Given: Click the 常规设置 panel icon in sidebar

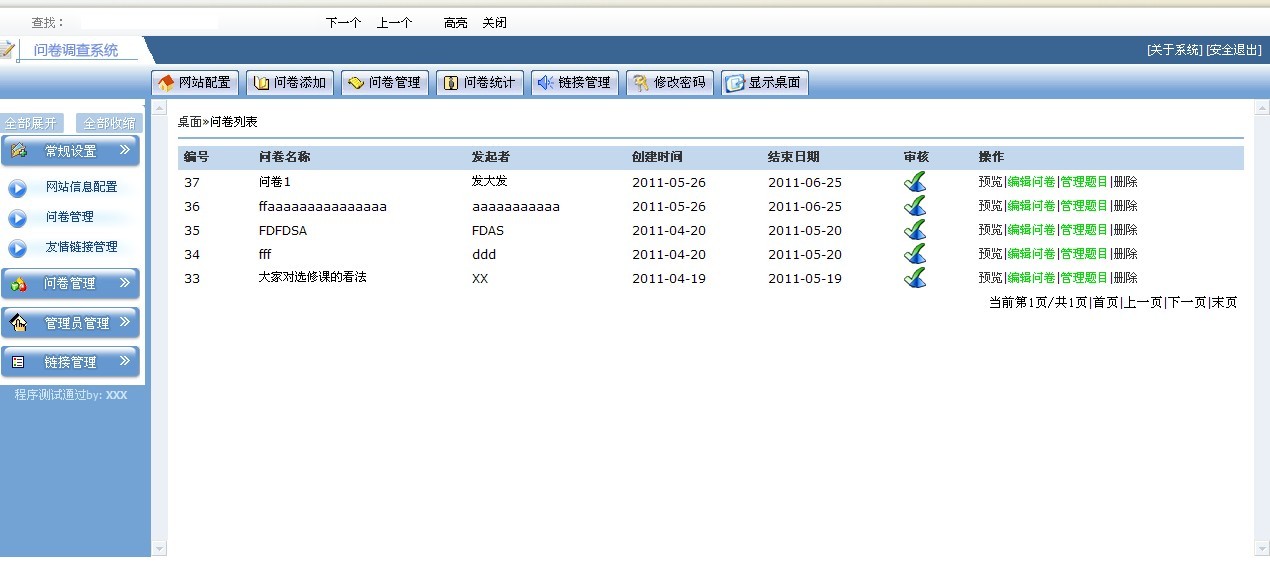Looking at the screenshot, I should tap(18, 151).
